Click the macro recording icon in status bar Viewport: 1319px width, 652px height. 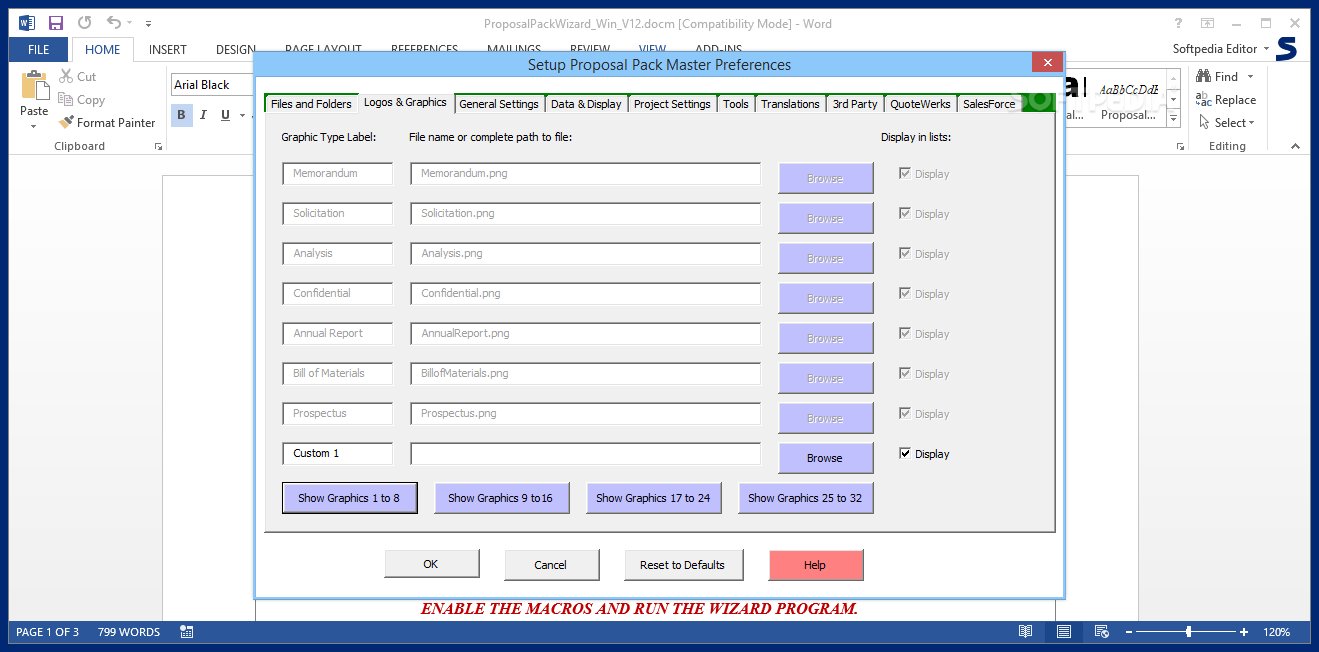pos(187,632)
